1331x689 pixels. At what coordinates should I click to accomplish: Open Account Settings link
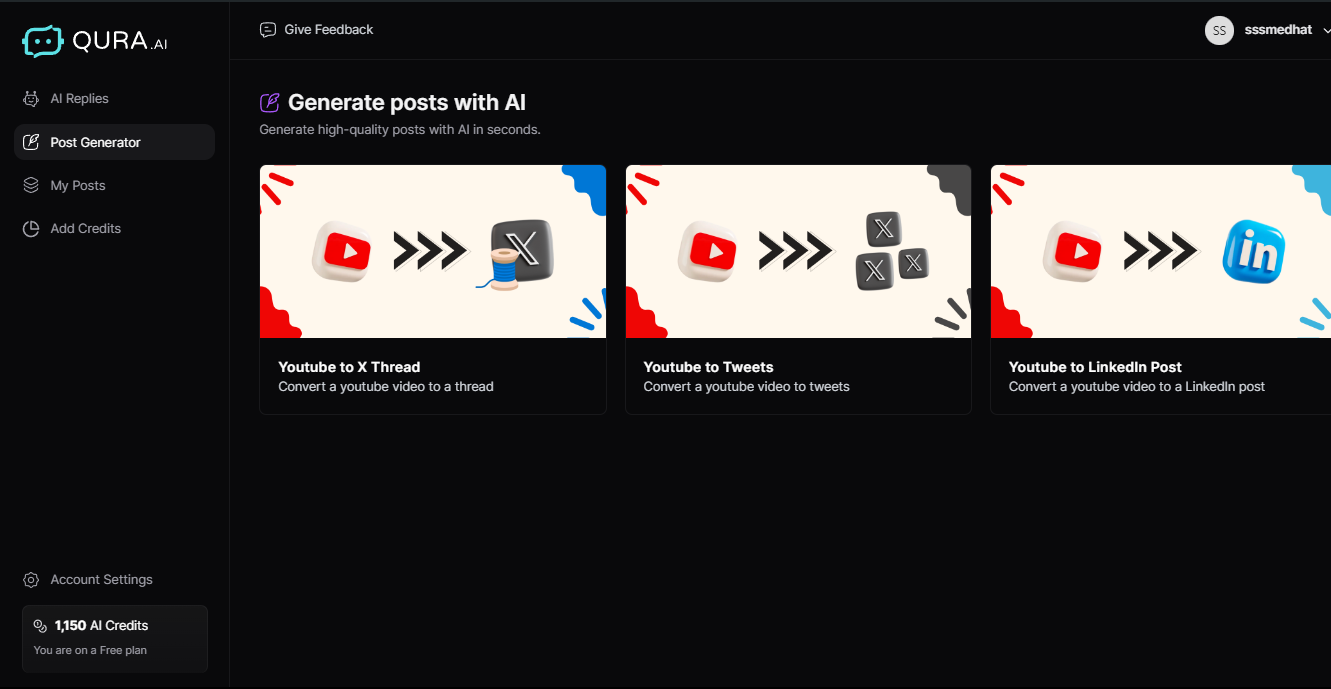[101, 580]
